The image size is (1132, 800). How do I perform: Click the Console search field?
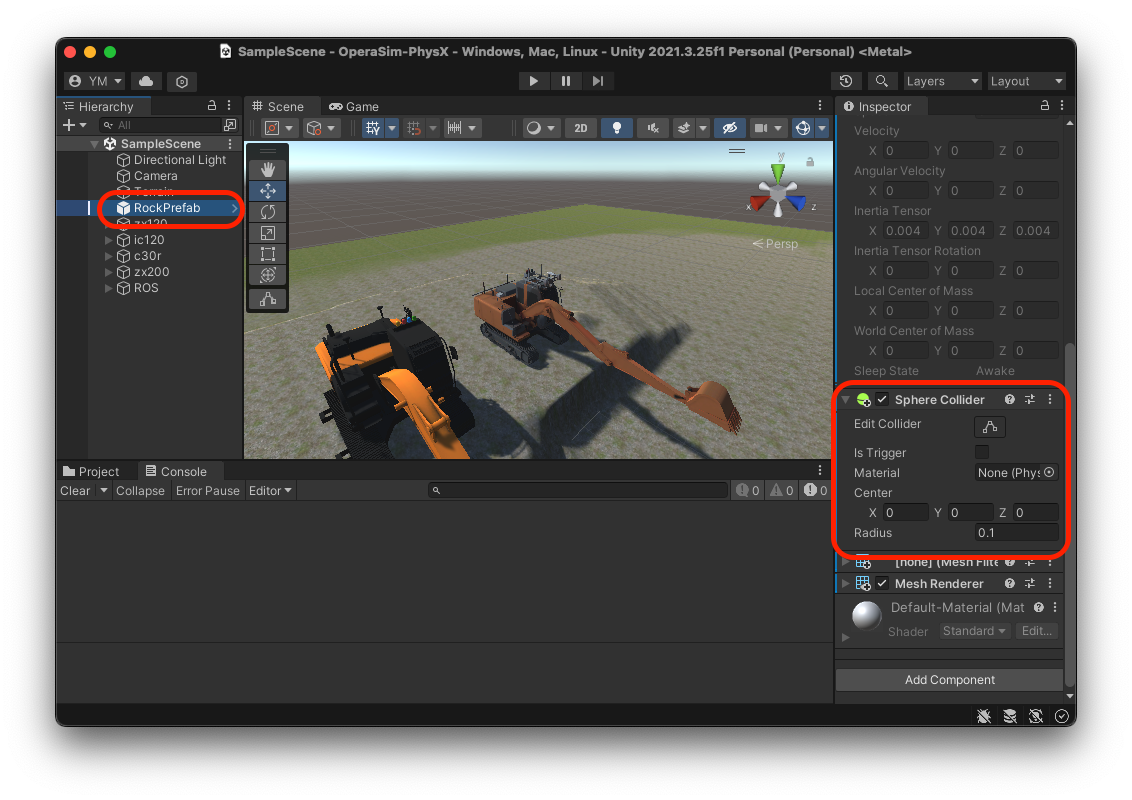tap(578, 490)
